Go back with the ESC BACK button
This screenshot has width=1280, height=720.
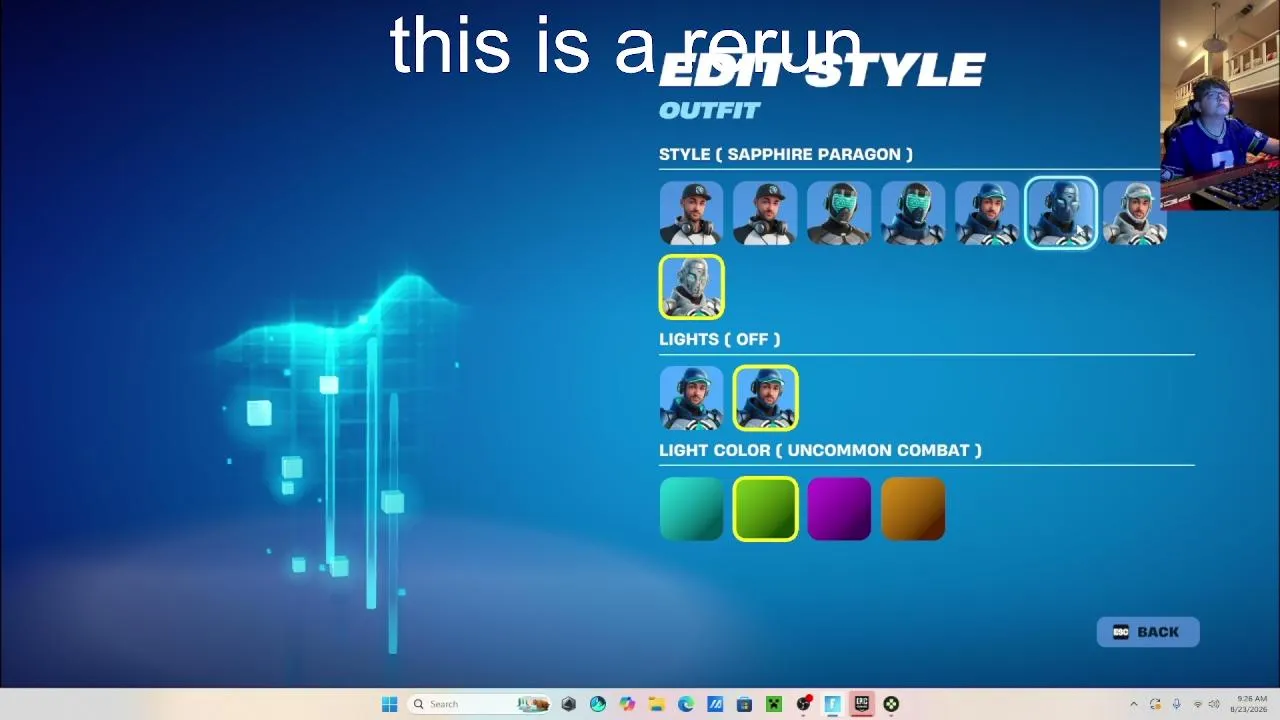point(1148,632)
